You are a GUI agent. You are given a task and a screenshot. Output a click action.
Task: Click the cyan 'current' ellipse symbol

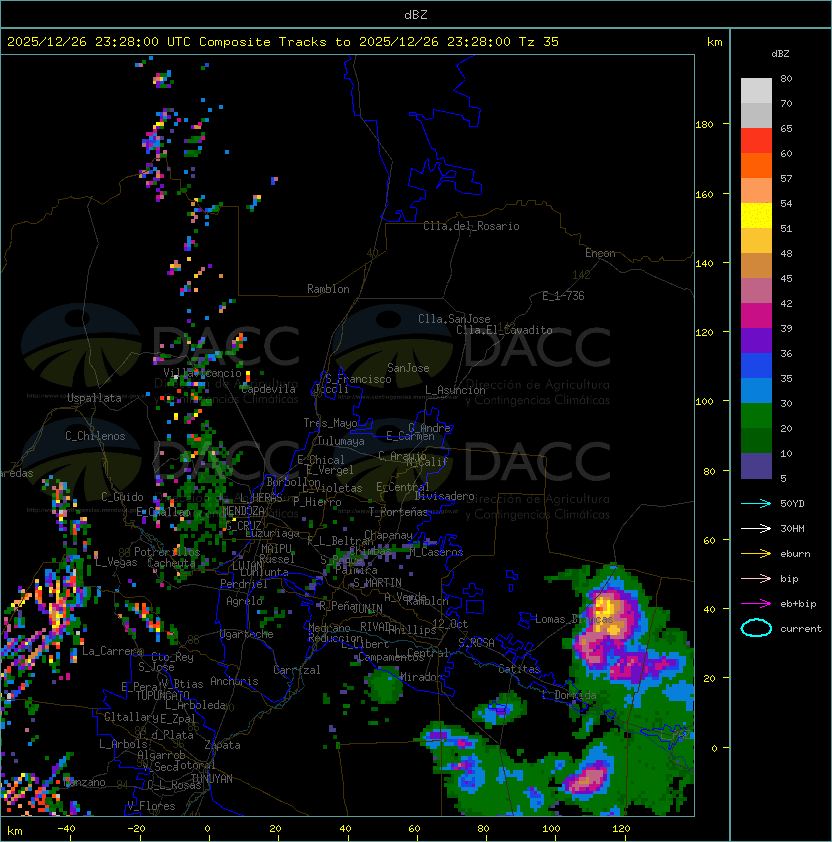click(x=756, y=628)
